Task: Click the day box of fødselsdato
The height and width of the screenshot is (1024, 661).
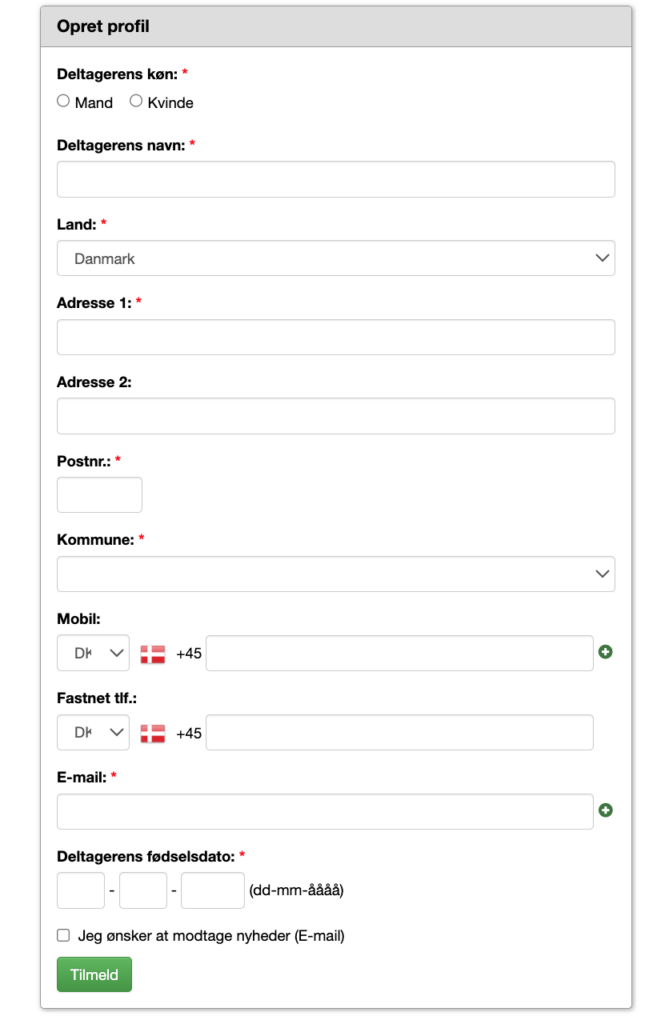Action: tap(81, 890)
